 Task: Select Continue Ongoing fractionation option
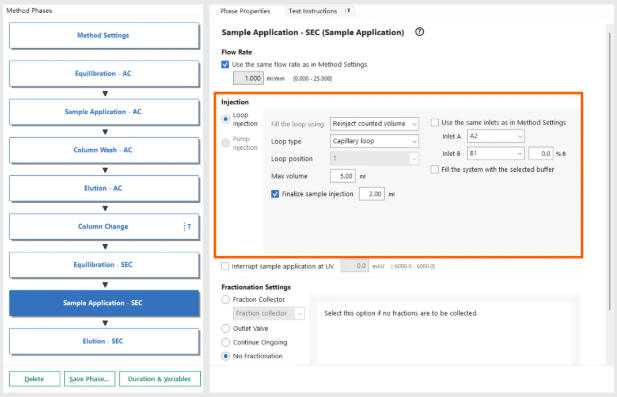pyautogui.click(x=225, y=342)
